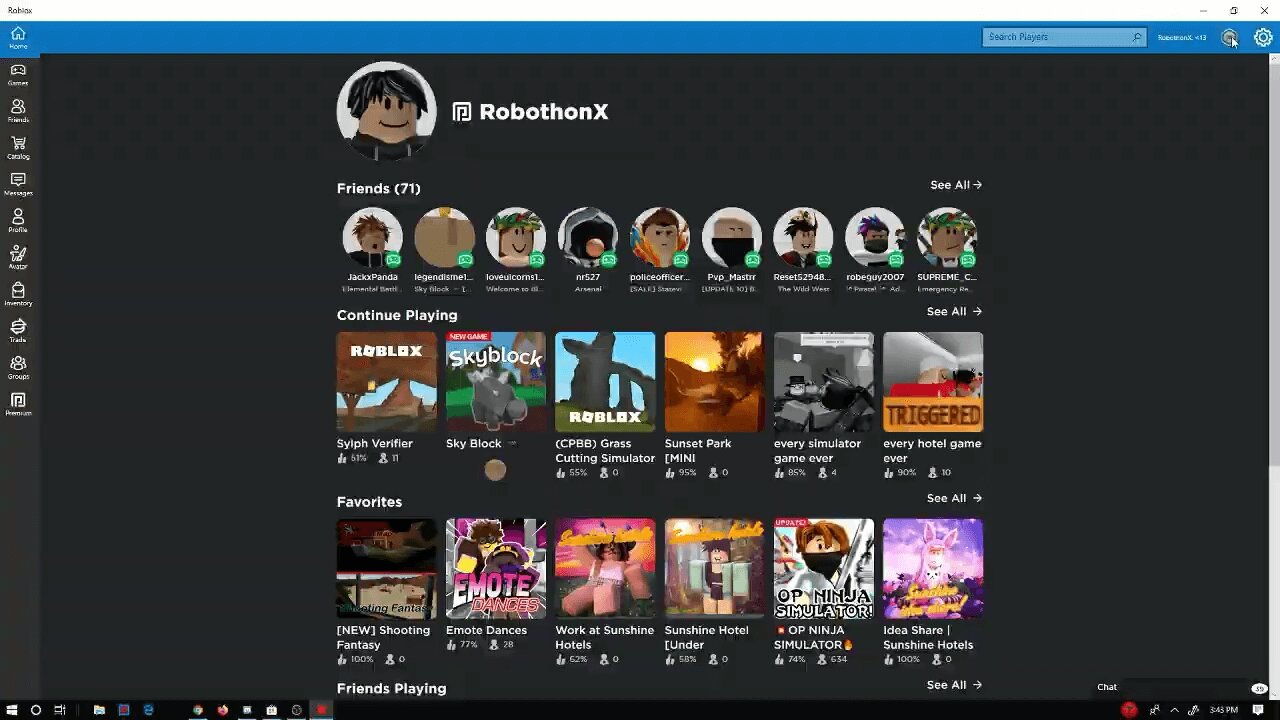This screenshot has height=720, width=1280.
Task: Click the RobothonX profile avatar
Action: [x=386, y=112]
